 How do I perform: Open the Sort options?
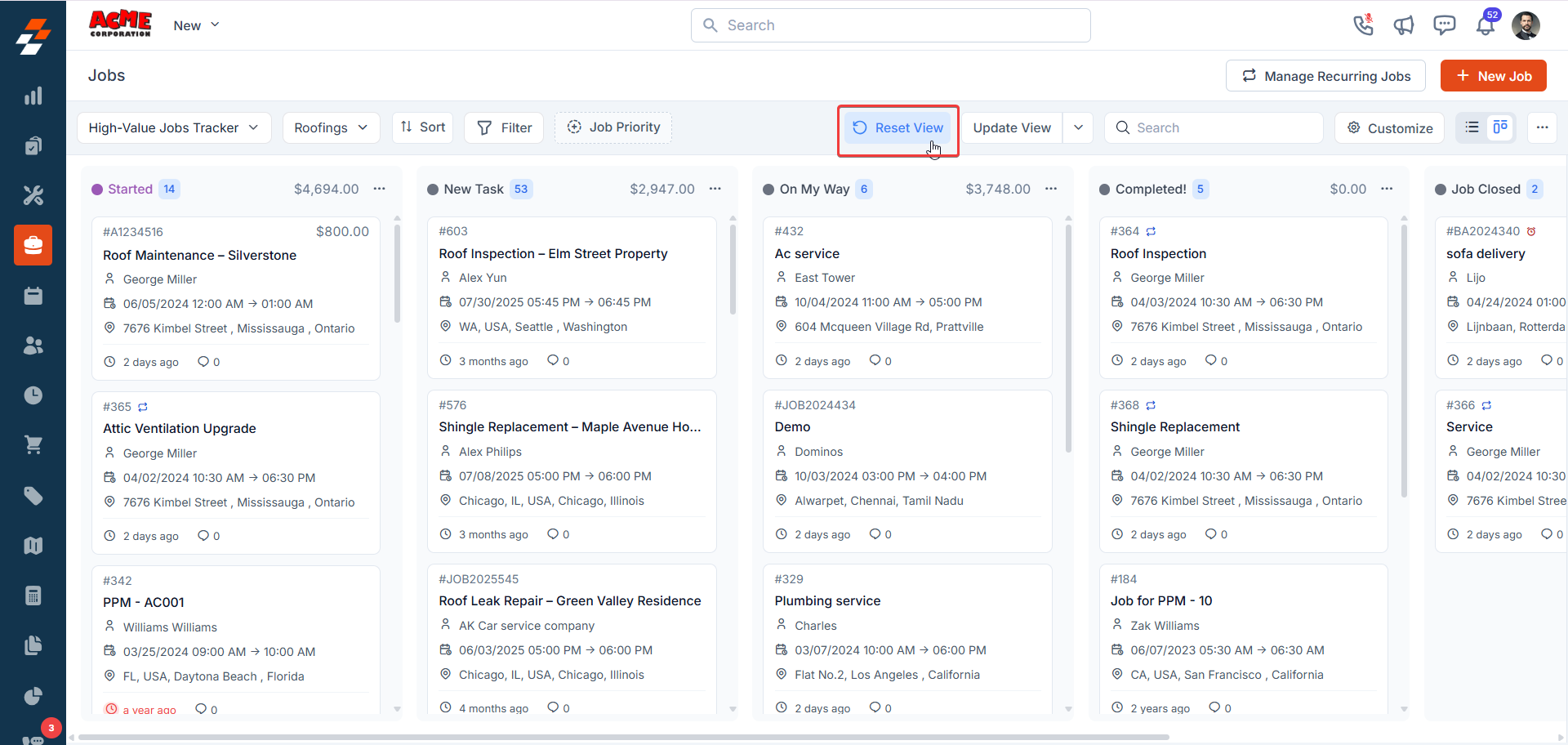422,127
